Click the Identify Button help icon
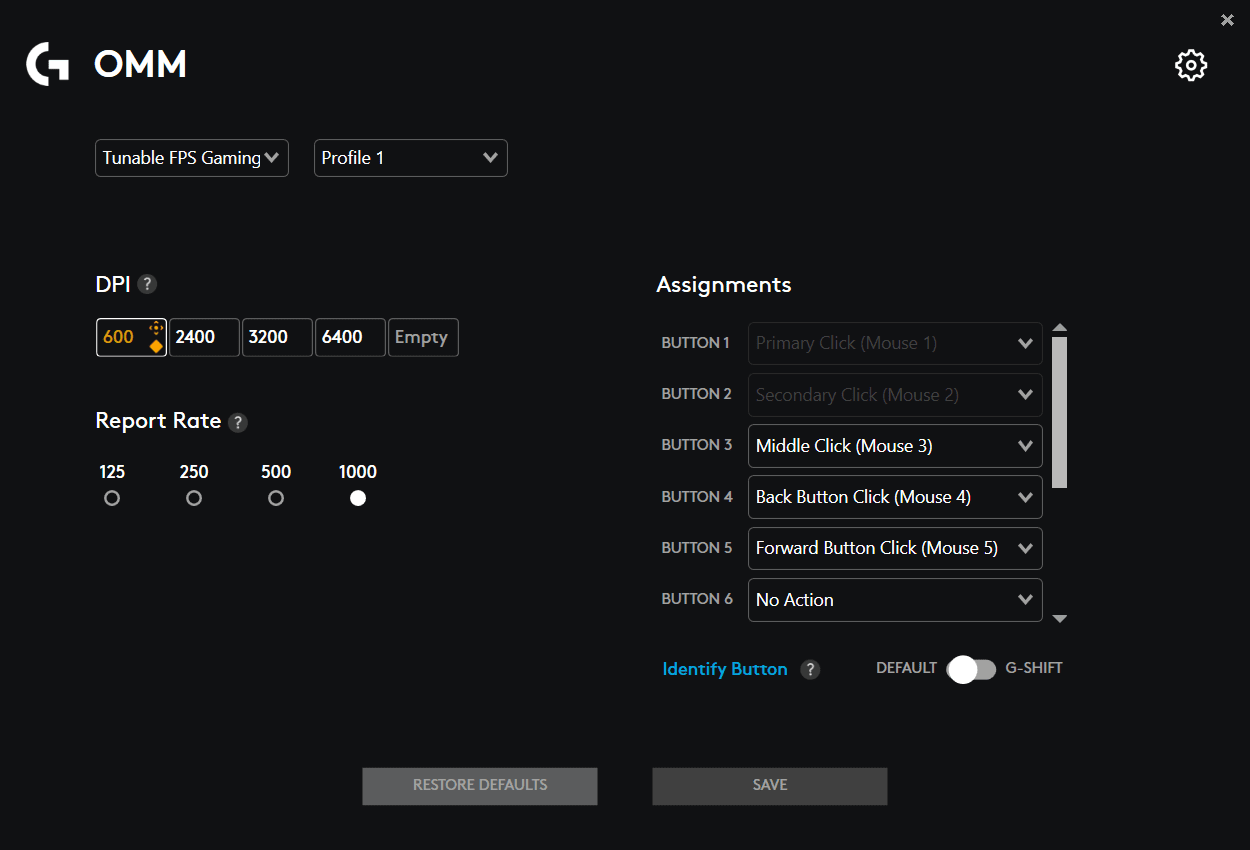The image size is (1250, 850). coord(810,669)
